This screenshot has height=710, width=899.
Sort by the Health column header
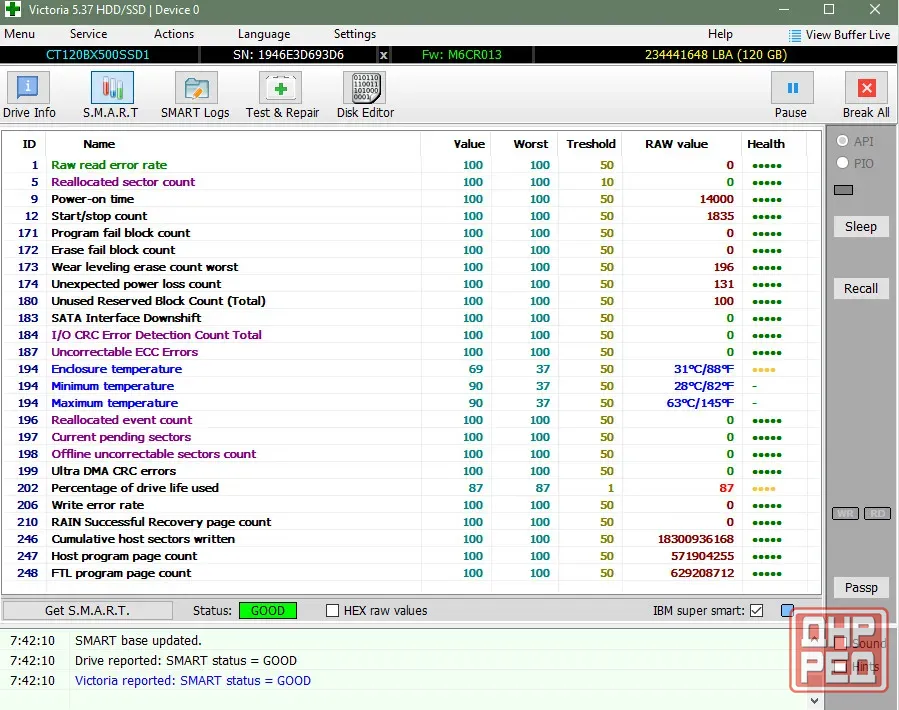click(x=766, y=144)
